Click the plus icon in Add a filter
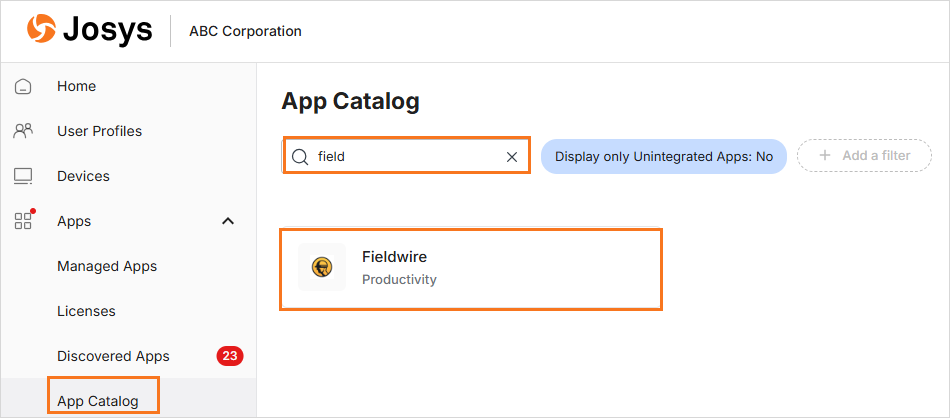 click(825, 156)
